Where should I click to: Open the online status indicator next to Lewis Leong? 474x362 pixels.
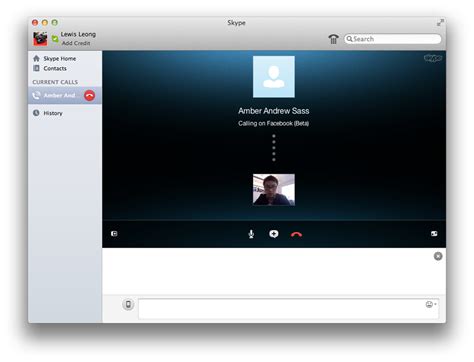pyautogui.click(x=55, y=39)
